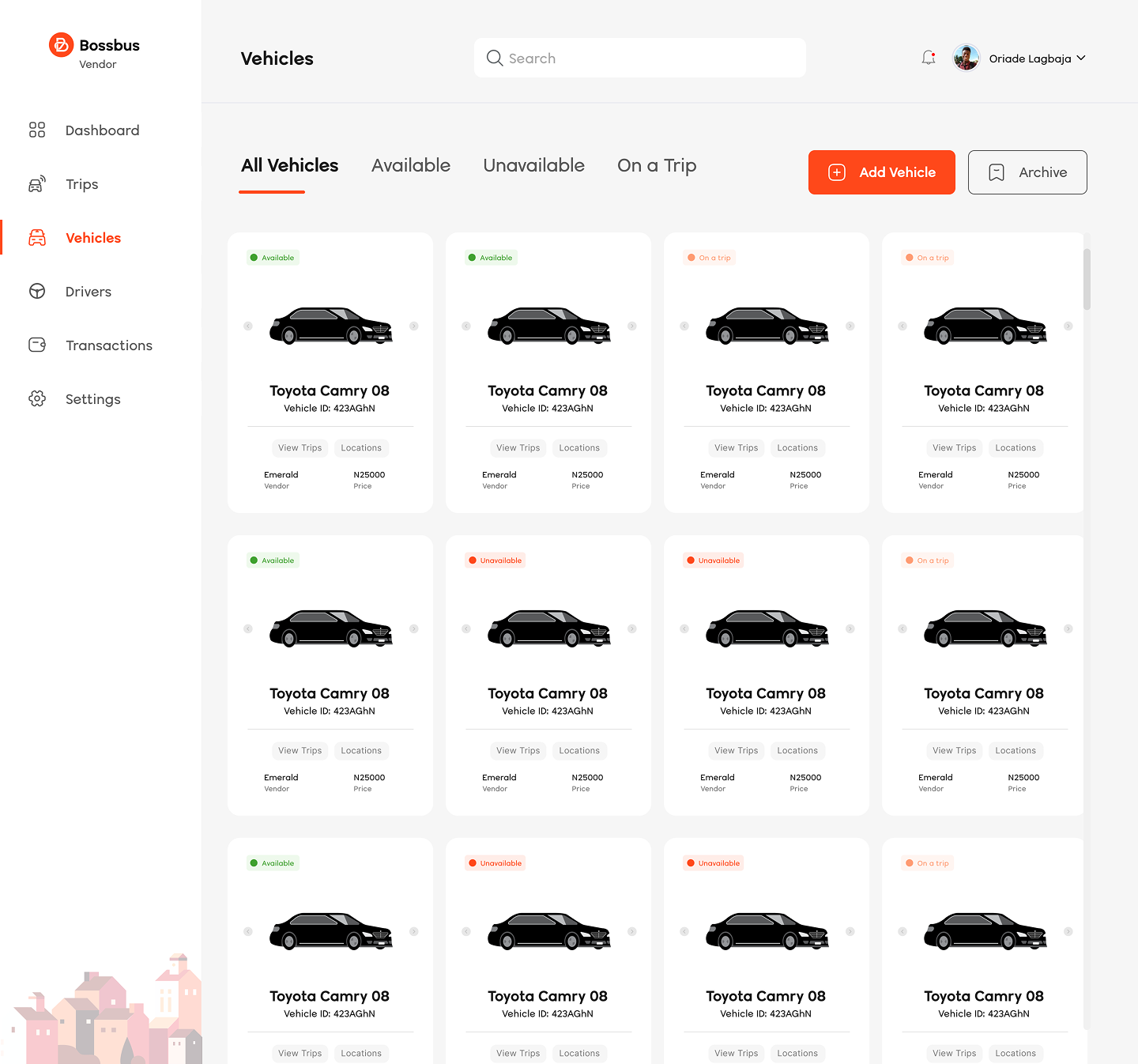Click the Archive button
This screenshot has width=1138, height=1064.
[1027, 172]
